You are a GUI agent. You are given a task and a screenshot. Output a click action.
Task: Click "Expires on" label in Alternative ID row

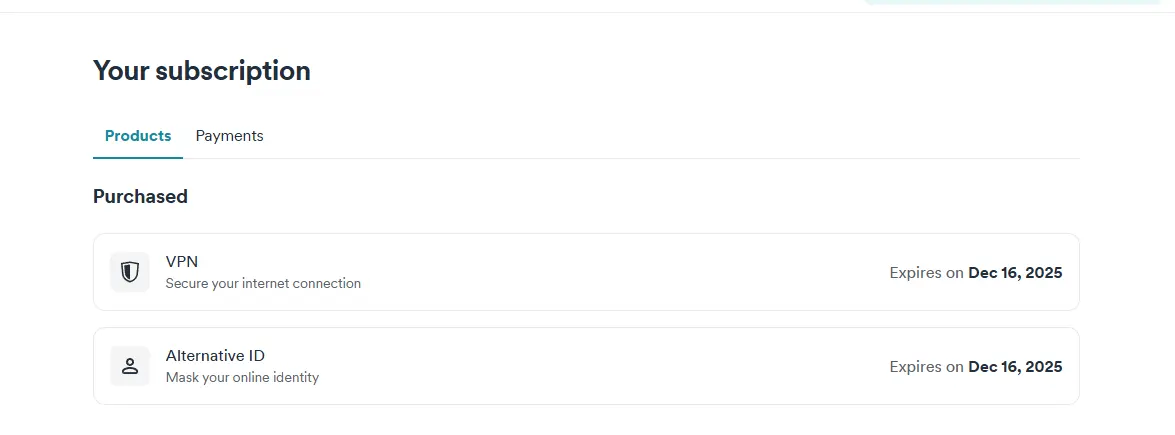[x=926, y=367]
